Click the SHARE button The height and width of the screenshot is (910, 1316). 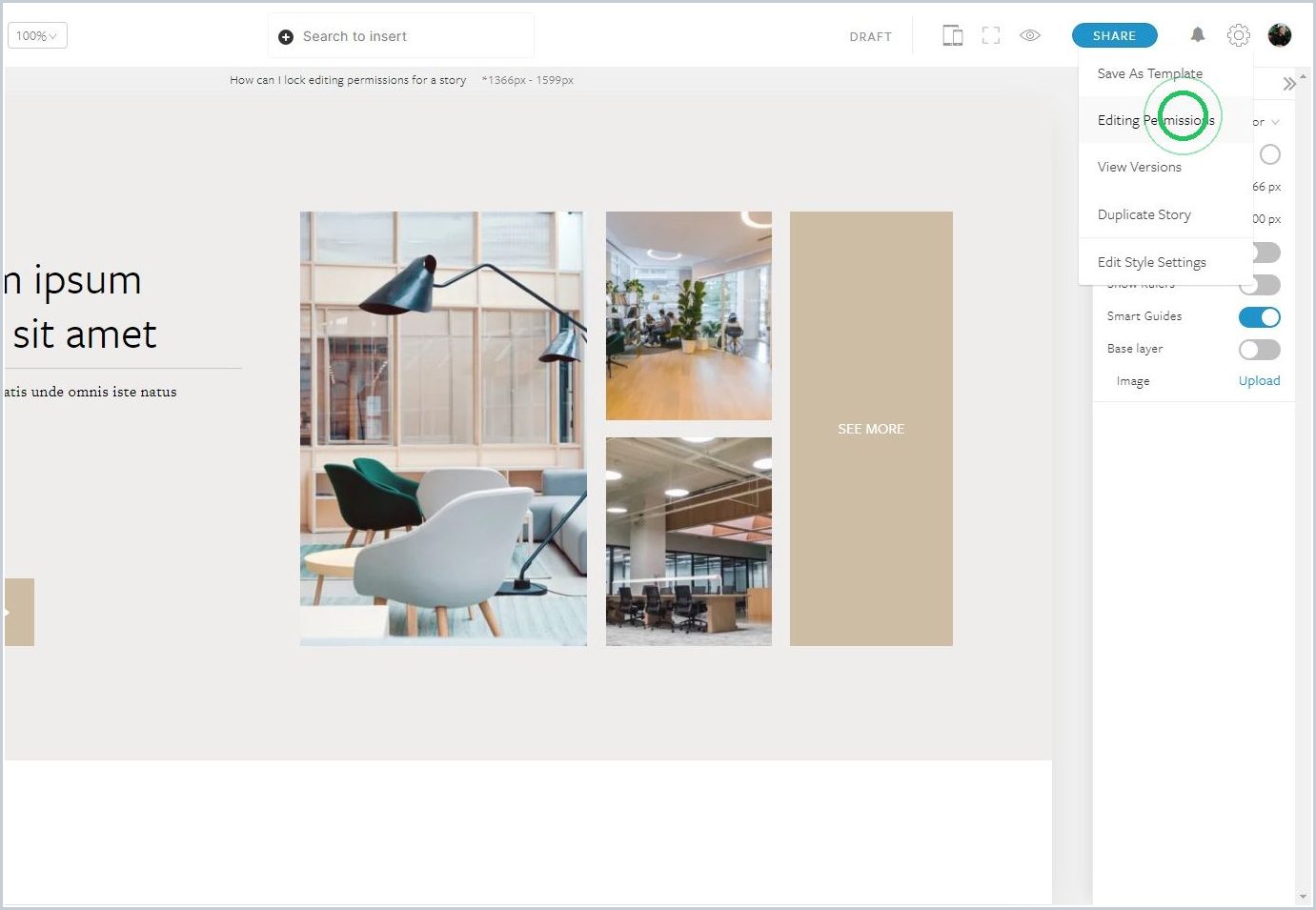(x=1114, y=35)
